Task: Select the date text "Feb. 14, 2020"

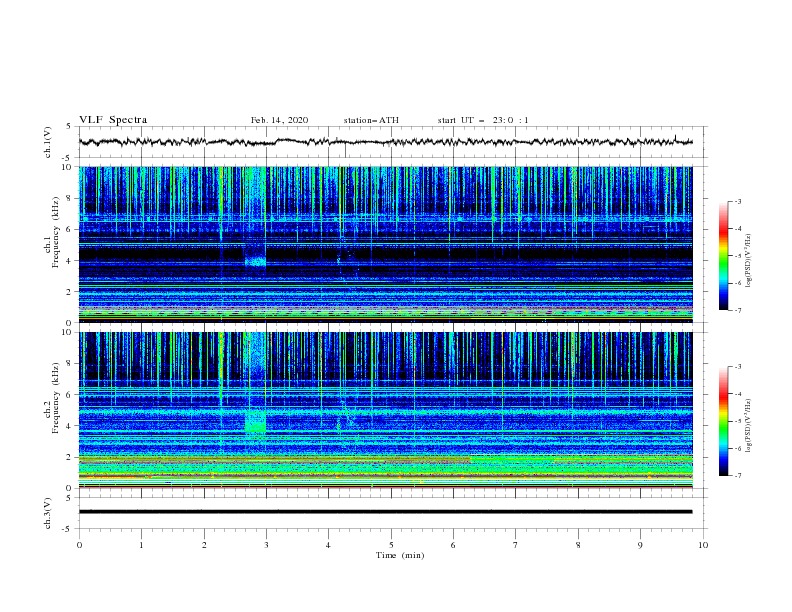Action: 279,120
